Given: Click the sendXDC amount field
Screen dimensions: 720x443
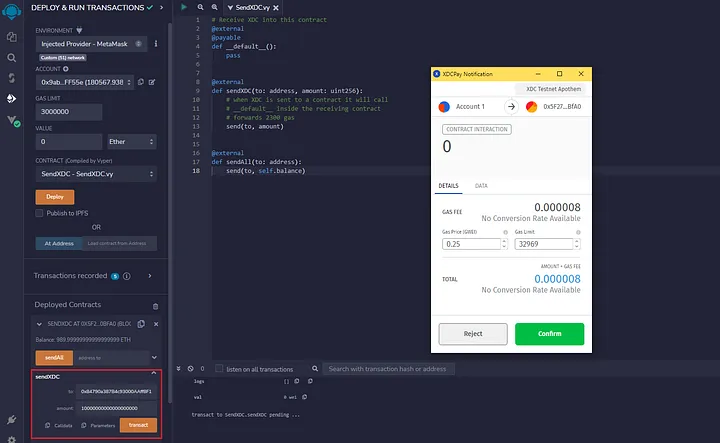Looking at the screenshot, I should click(116, 408).
